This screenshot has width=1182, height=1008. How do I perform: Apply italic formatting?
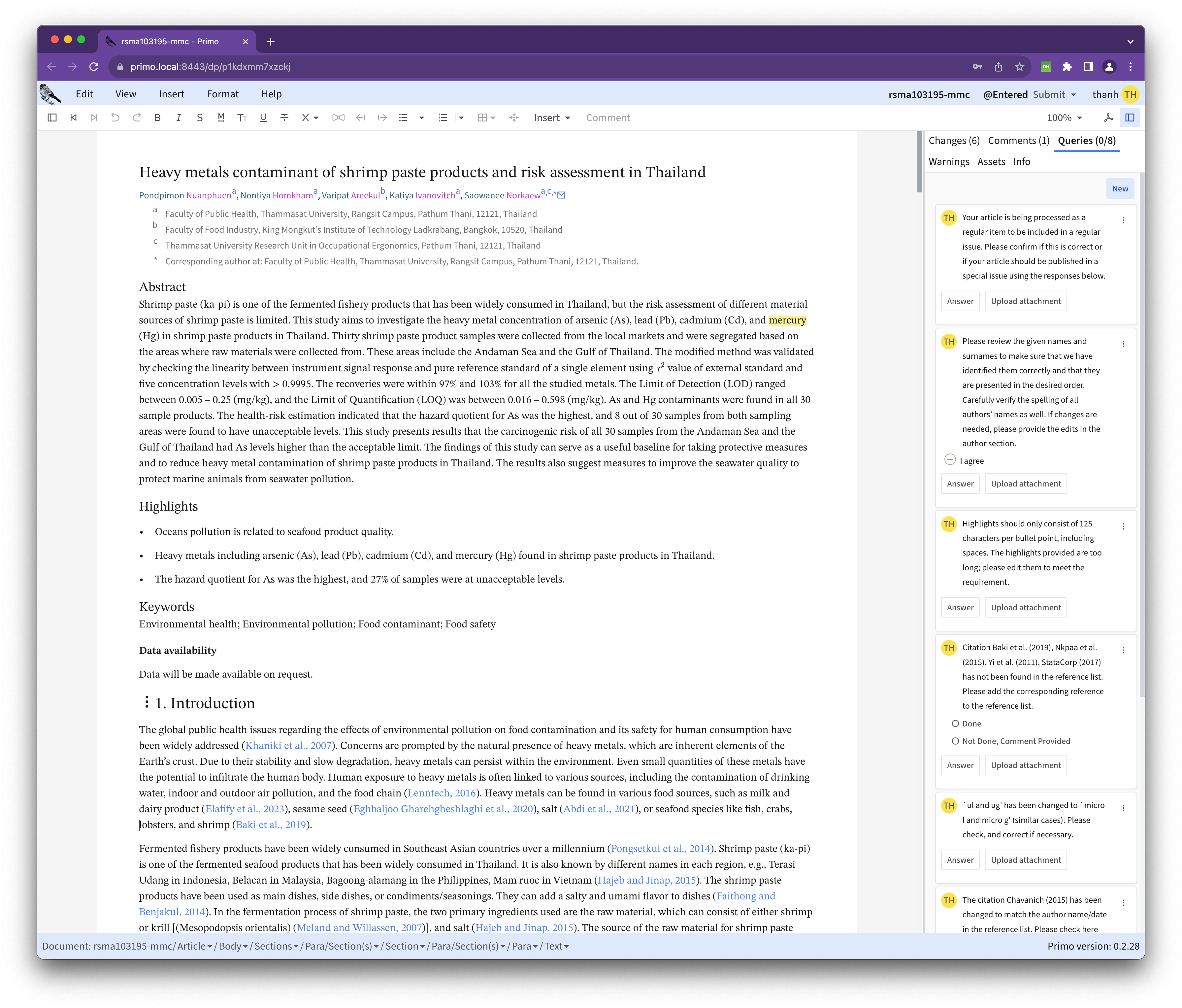(x=179, y=118)
